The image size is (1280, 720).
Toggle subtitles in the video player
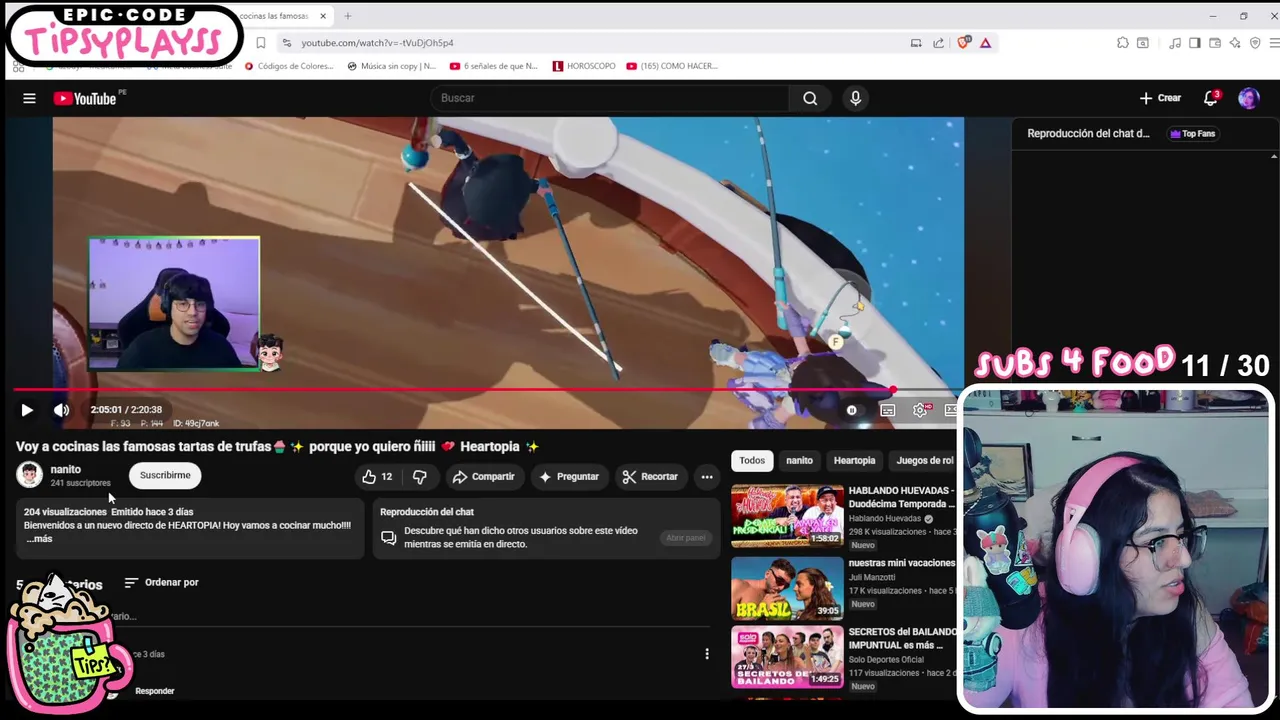[887, 410]
